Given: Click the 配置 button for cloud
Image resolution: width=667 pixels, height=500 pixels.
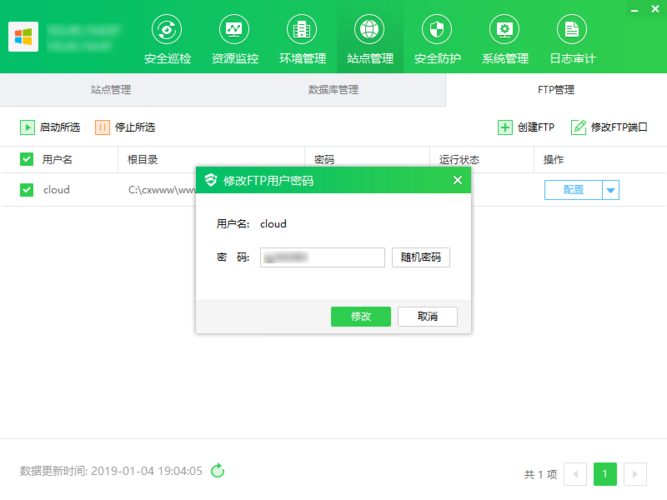Looking at the screenshot, I should click(x=573, y=190).
